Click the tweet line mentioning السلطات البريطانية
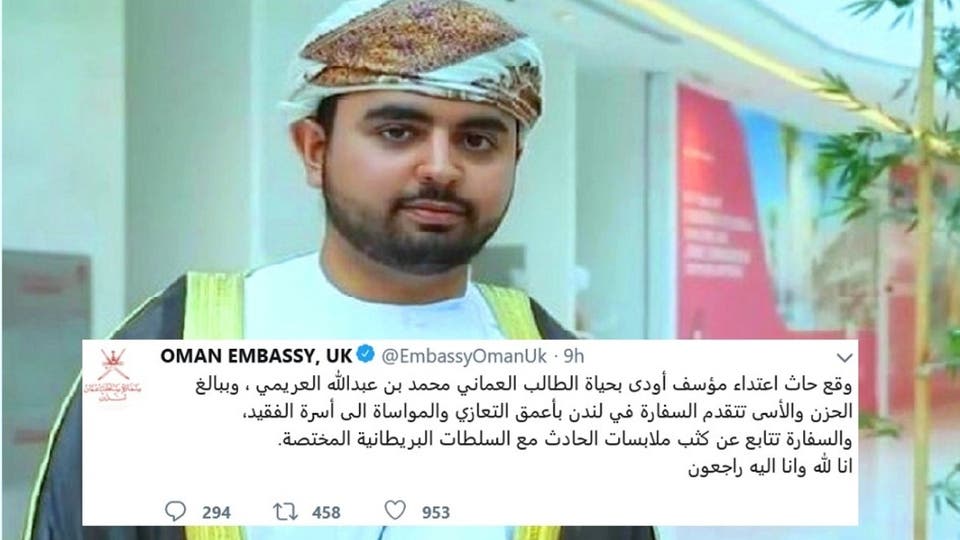This screenshot has width=960, height=540. click(565, 440)
